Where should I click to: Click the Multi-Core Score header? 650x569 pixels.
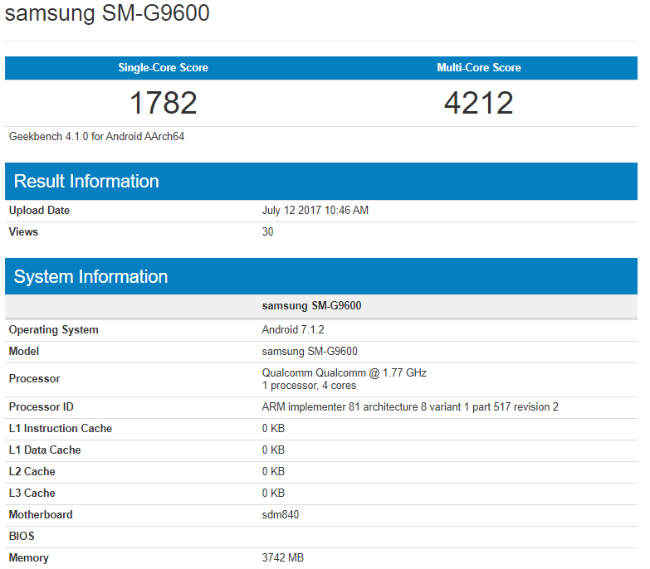coord(479,67)
